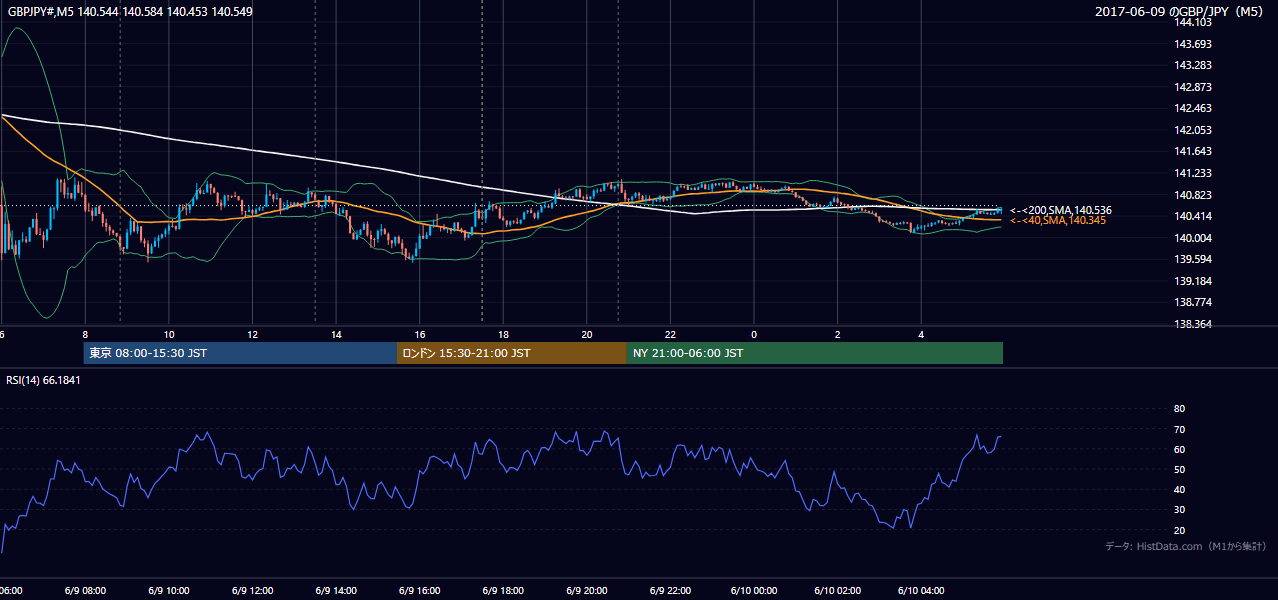
Task: Click the 2017-06-09 のGBP/JPY (M5) title
Action: tap(1181, 12)
